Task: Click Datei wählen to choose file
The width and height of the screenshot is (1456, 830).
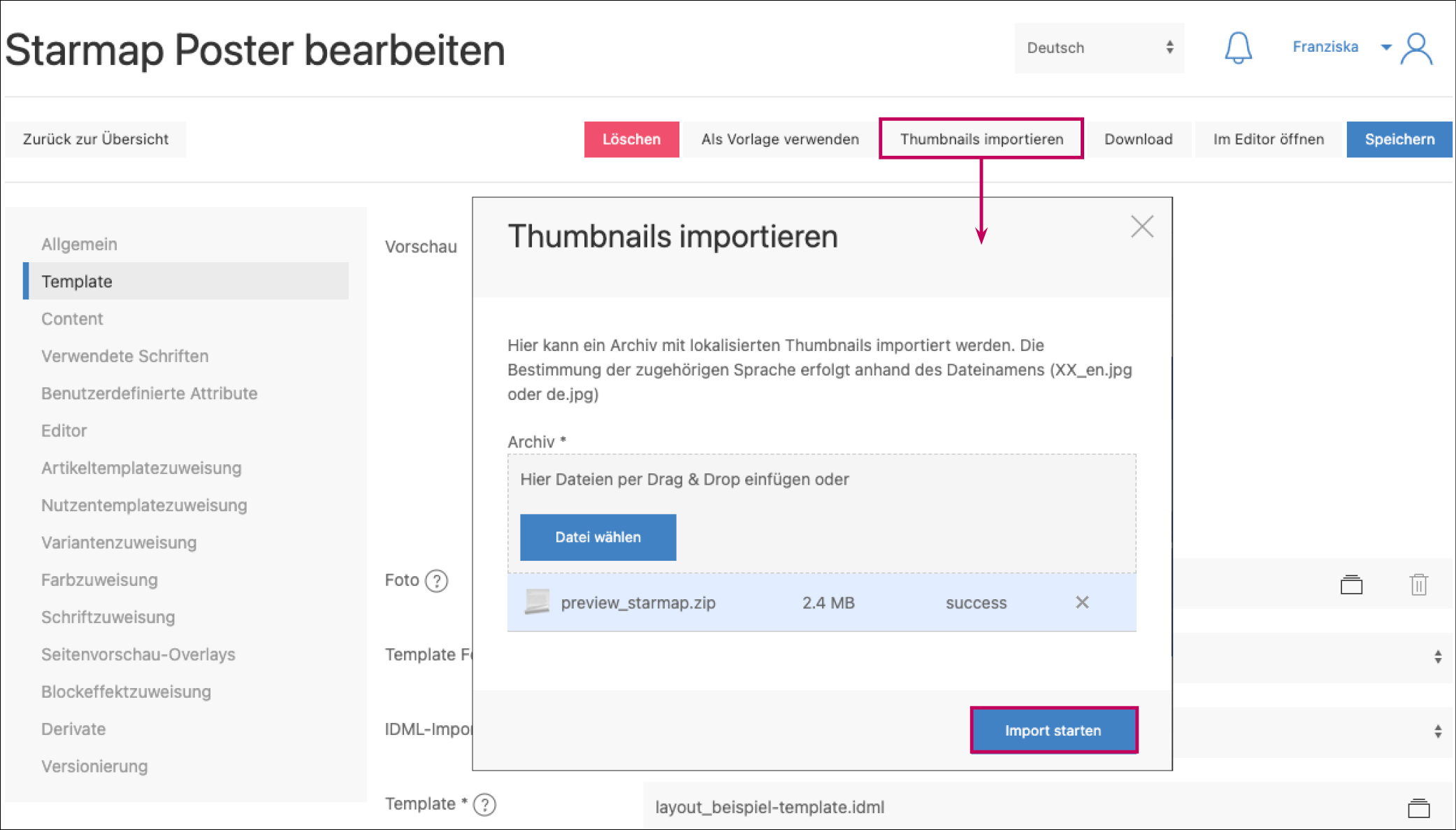Action: 598,537
